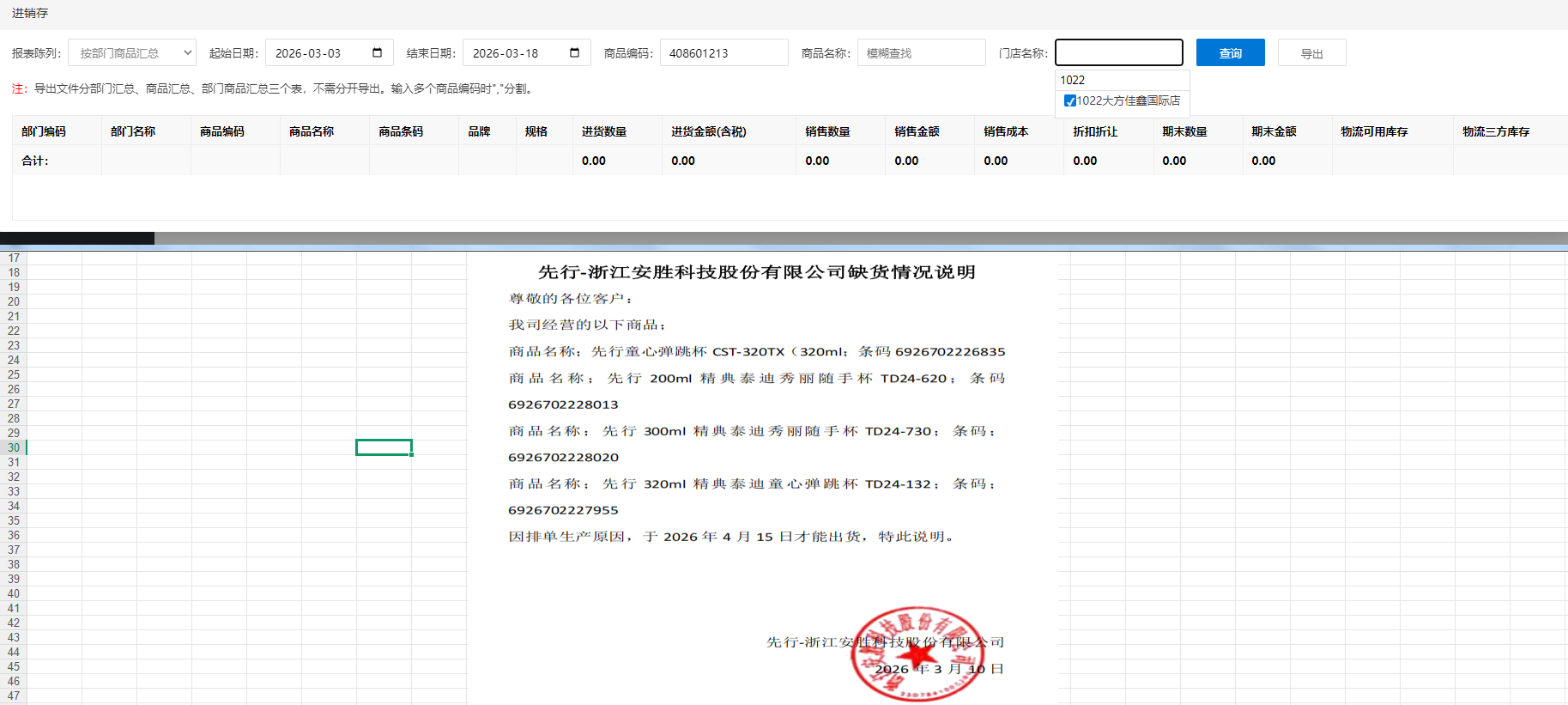The width and height of the screenshot is (1568, 705).
Task: Expand the 报表陈列 report type dropdown
Action: pyautogui.click(x=132, y=52)
